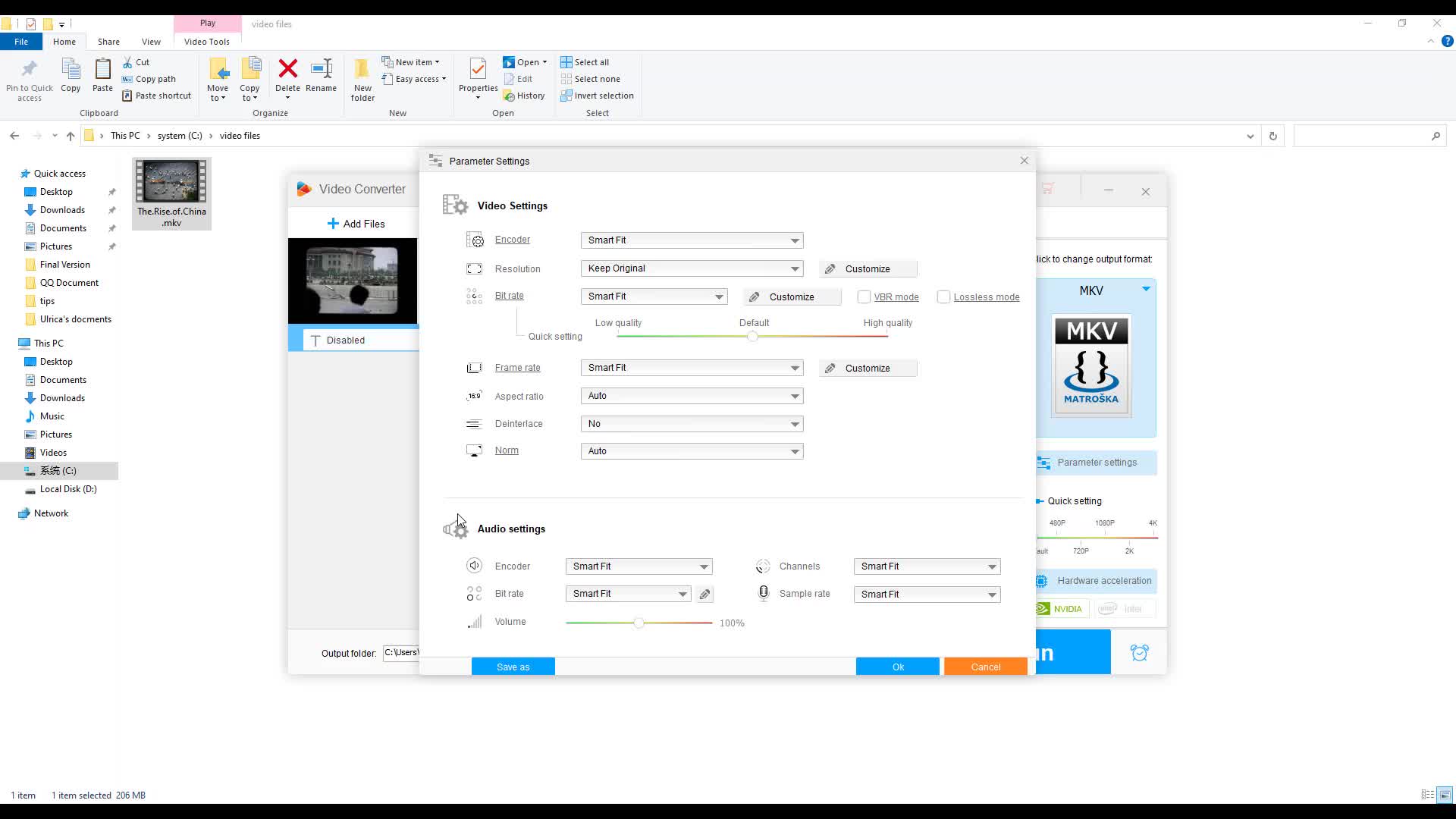Click the Cancel button

[x=984, y=667]
